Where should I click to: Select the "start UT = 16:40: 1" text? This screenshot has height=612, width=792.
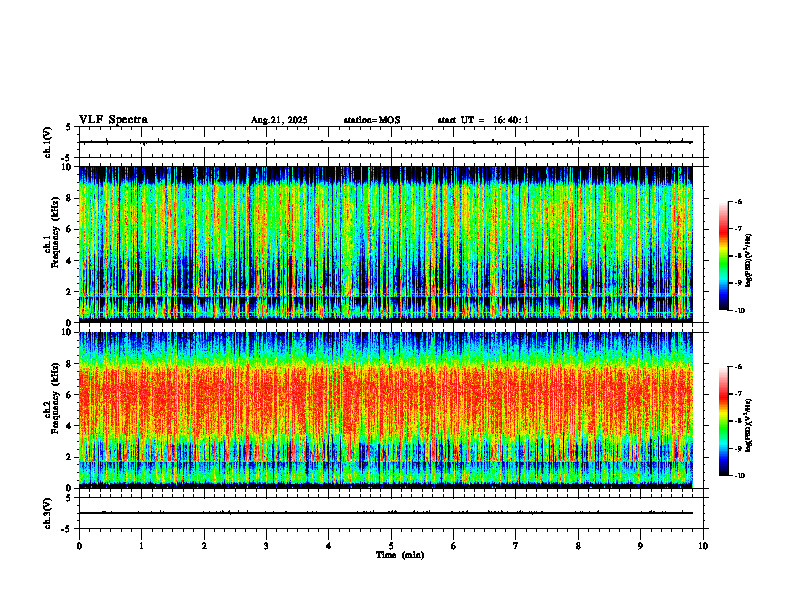(483, 120)
